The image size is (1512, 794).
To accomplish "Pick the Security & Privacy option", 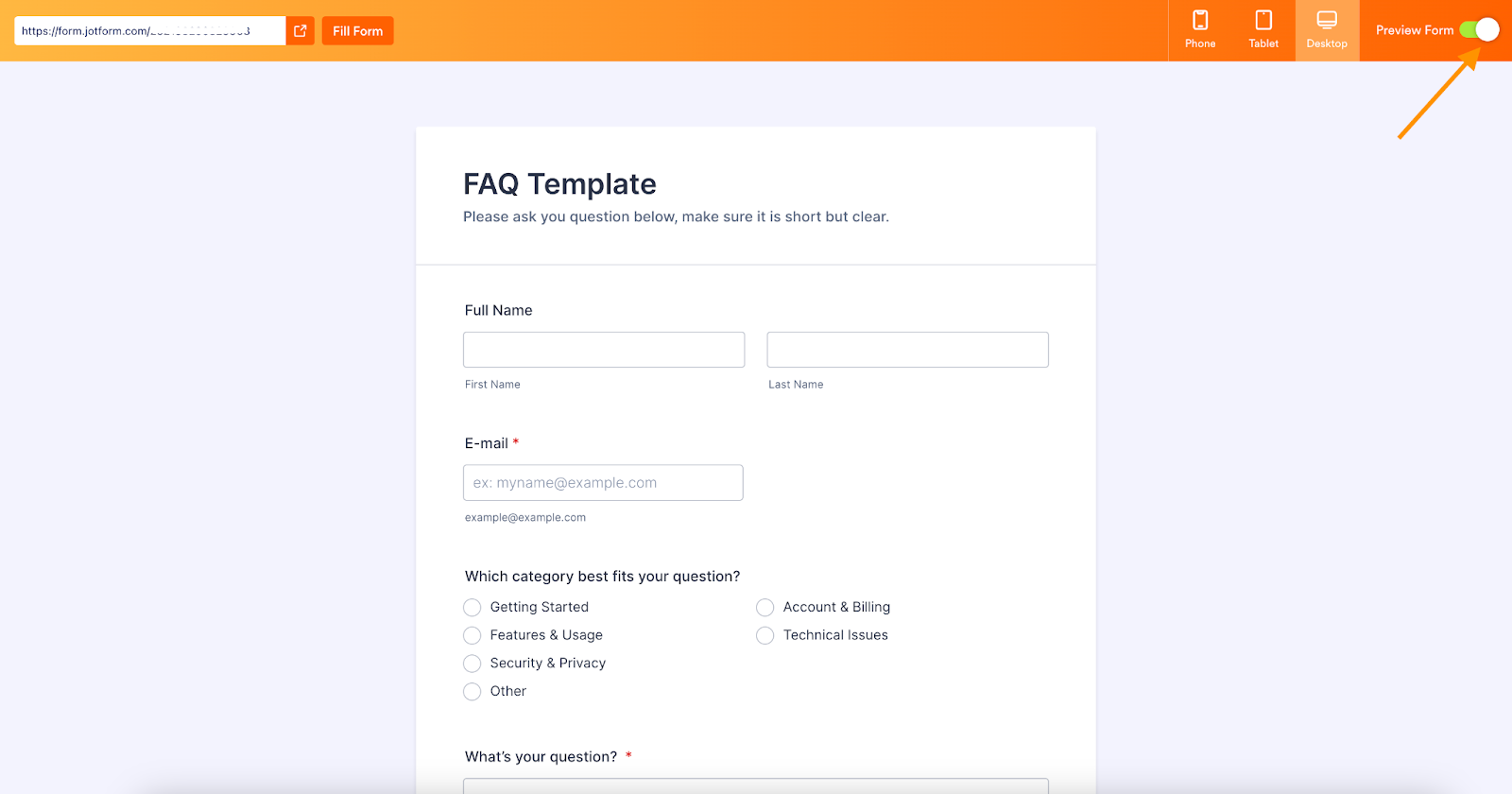I will point(472,664).
